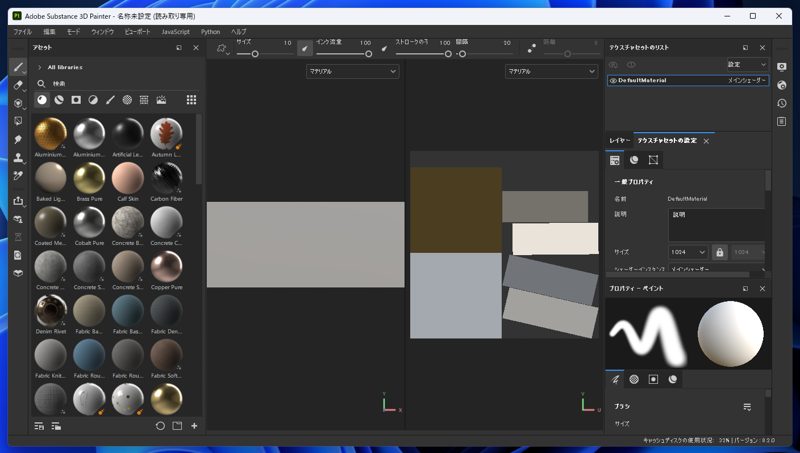Screen dimensions: 800x453
Task: Click the assets search field
Action: 117,83
